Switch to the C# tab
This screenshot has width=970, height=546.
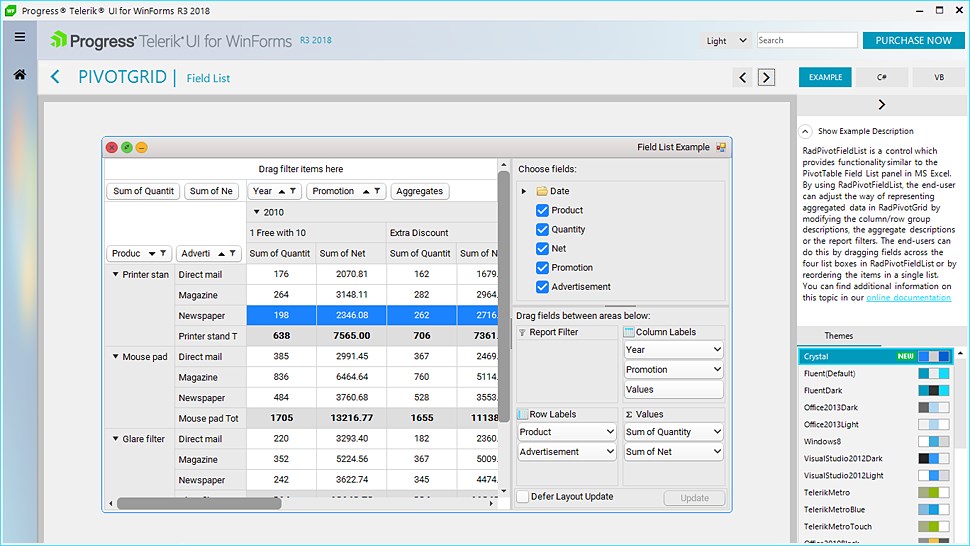882,77
